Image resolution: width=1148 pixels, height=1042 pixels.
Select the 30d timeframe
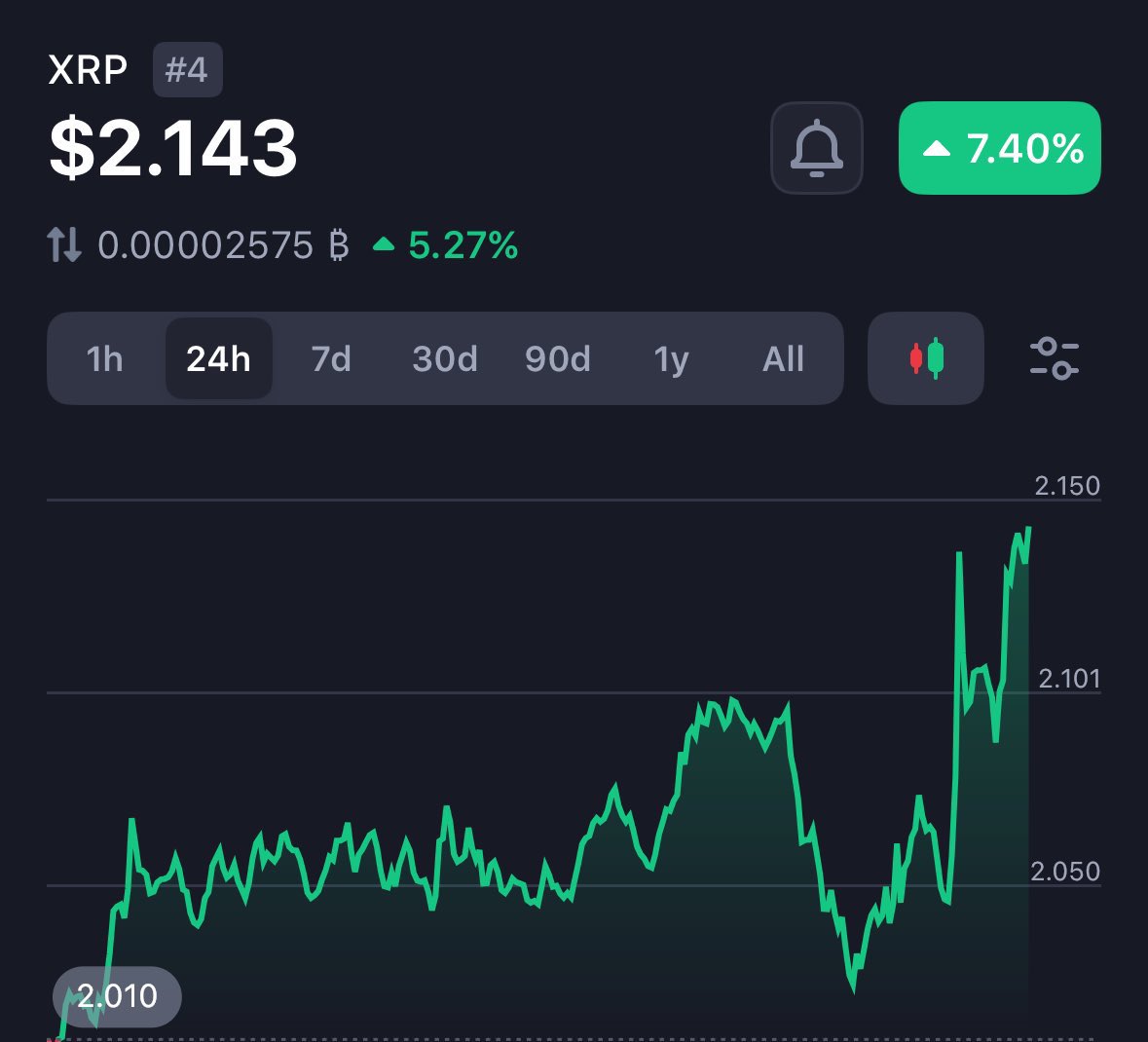444,358
